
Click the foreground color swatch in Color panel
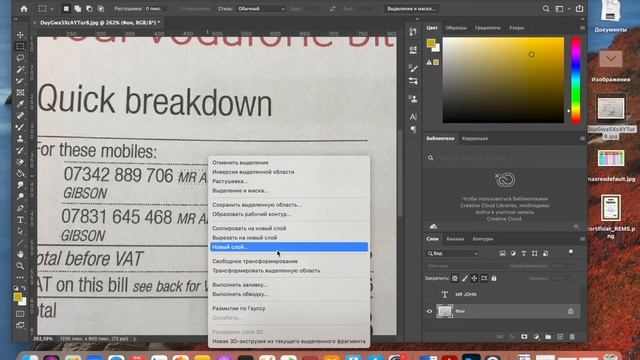pyautogui.click(x=431, y=43)
